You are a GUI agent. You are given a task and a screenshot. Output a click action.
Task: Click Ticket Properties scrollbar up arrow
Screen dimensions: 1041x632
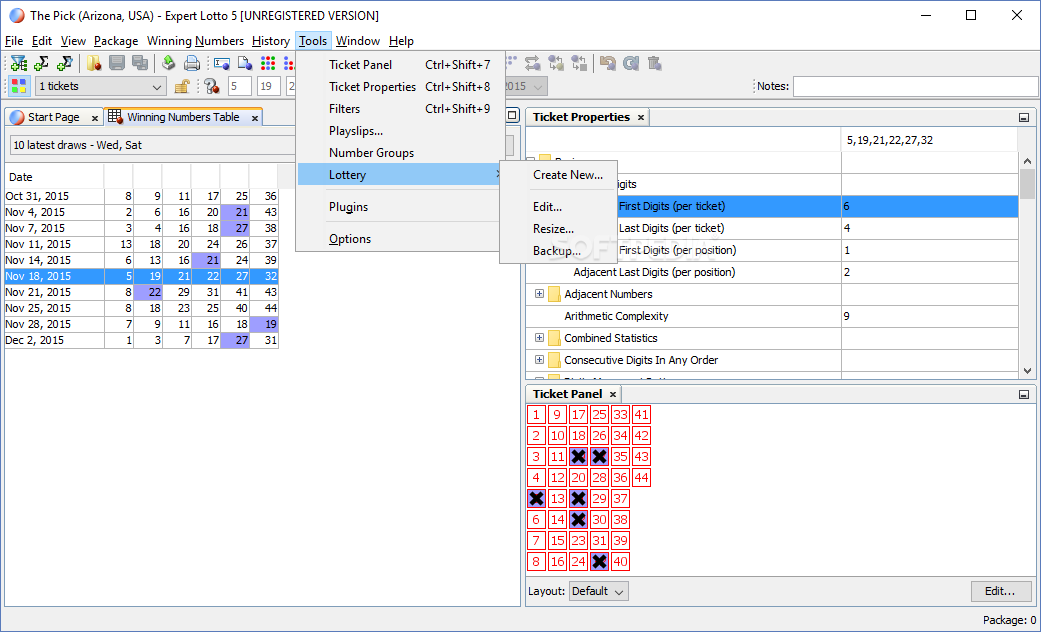pyautogui.click(x=1027, y=161)
